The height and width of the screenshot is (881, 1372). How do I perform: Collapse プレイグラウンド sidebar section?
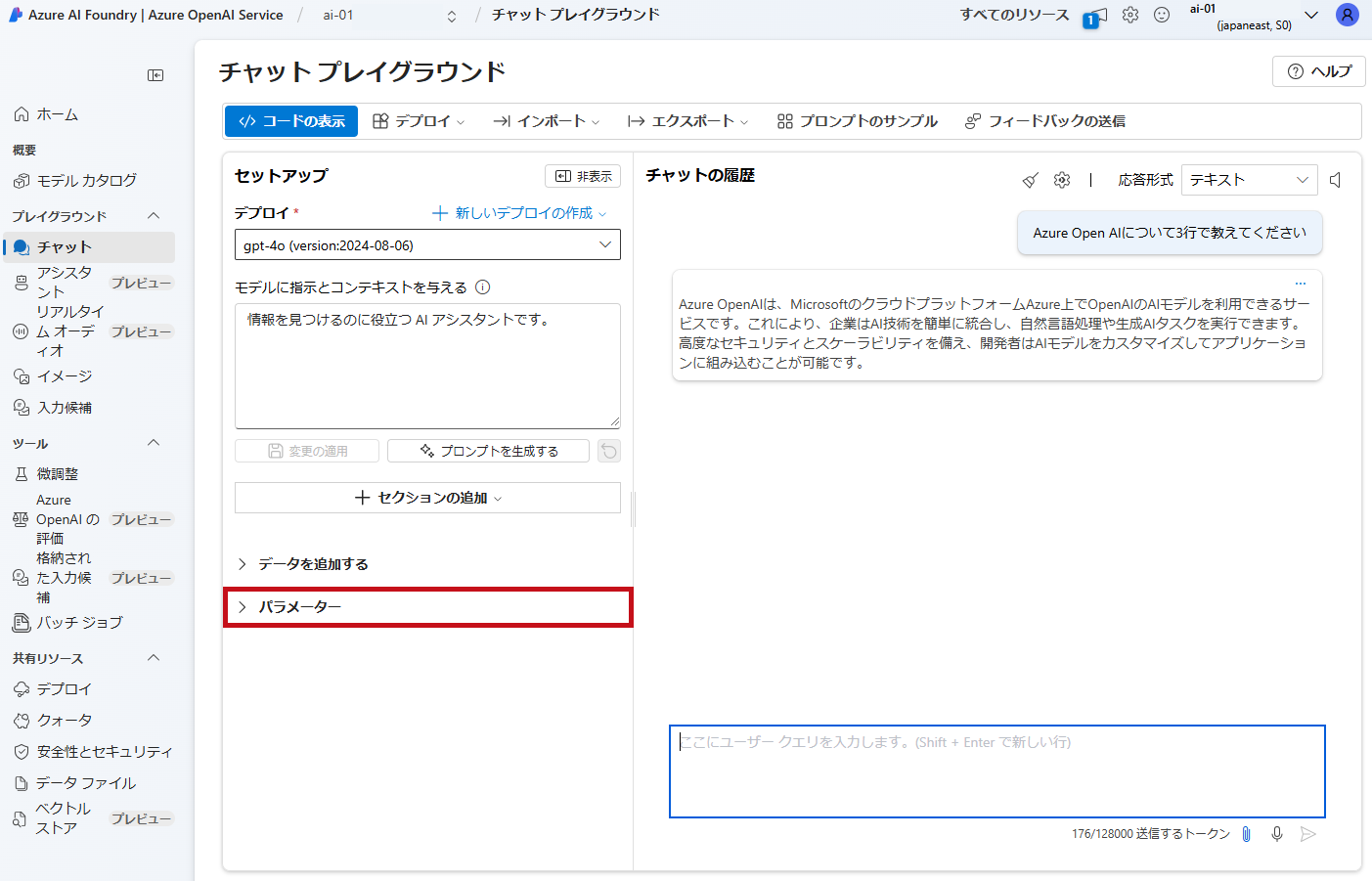click(x=154, y=216)
